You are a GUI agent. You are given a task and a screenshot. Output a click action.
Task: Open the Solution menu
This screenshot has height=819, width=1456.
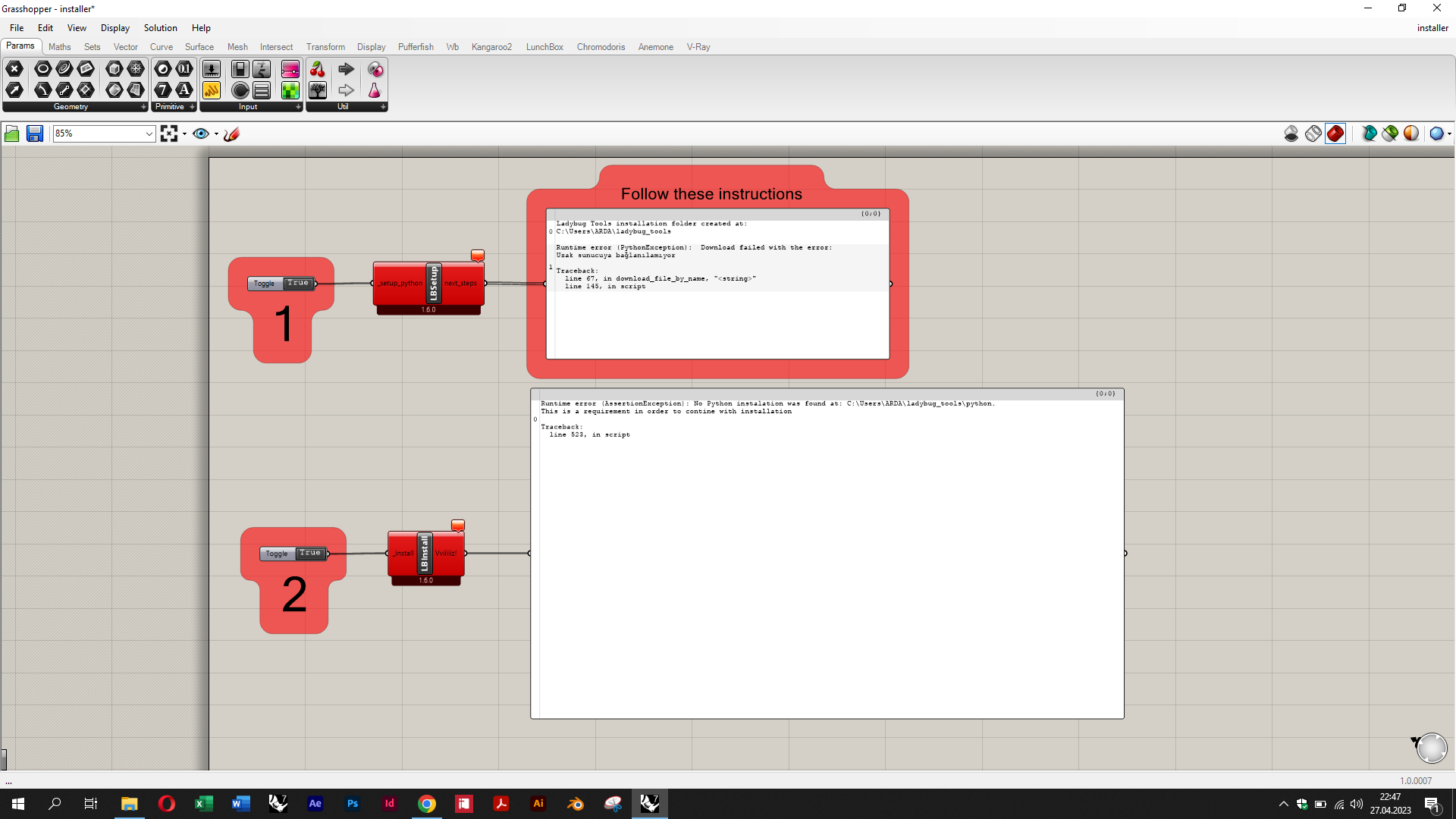(x=161, y=28)
